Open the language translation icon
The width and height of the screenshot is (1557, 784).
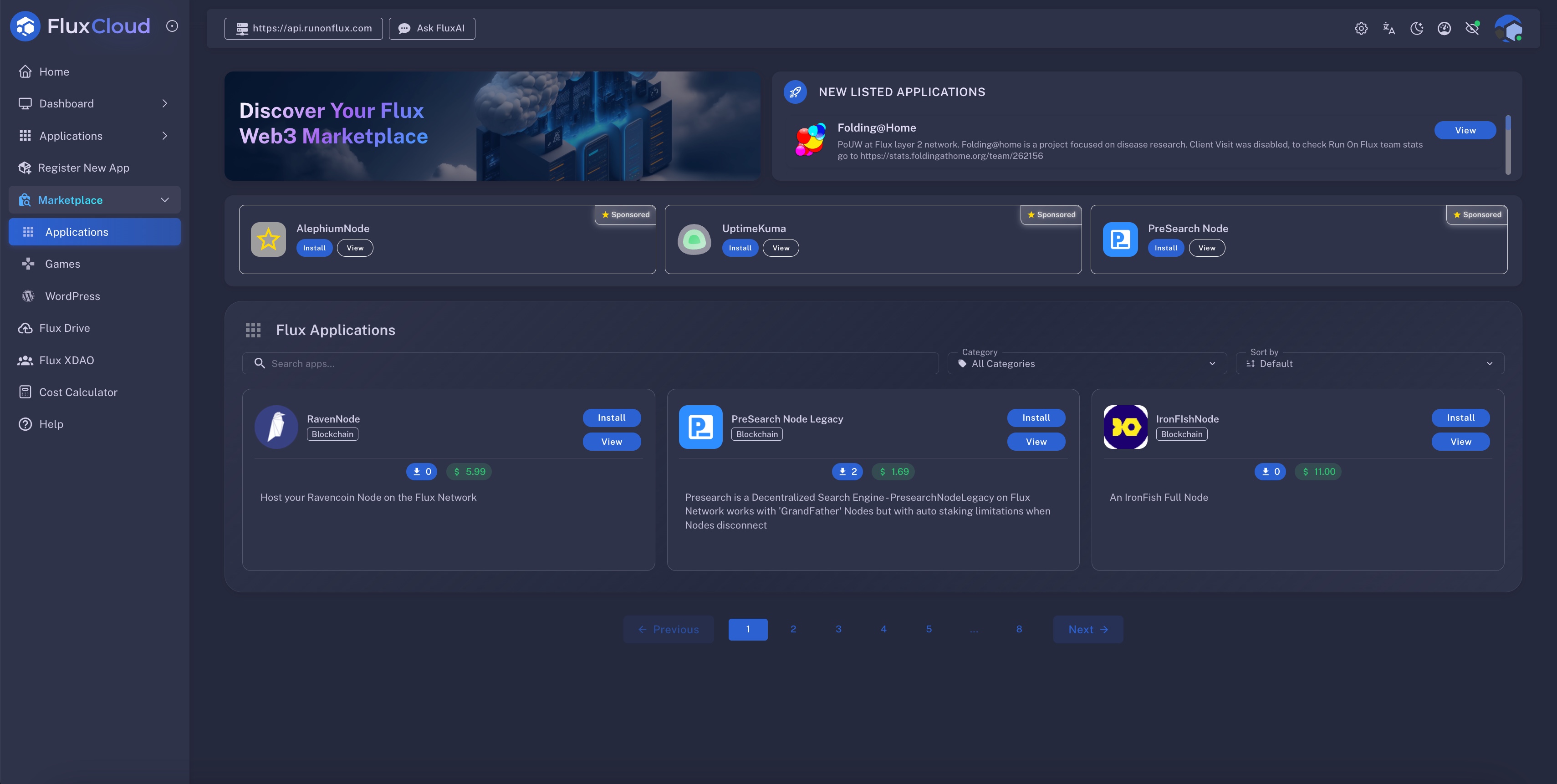point(1389,28)
